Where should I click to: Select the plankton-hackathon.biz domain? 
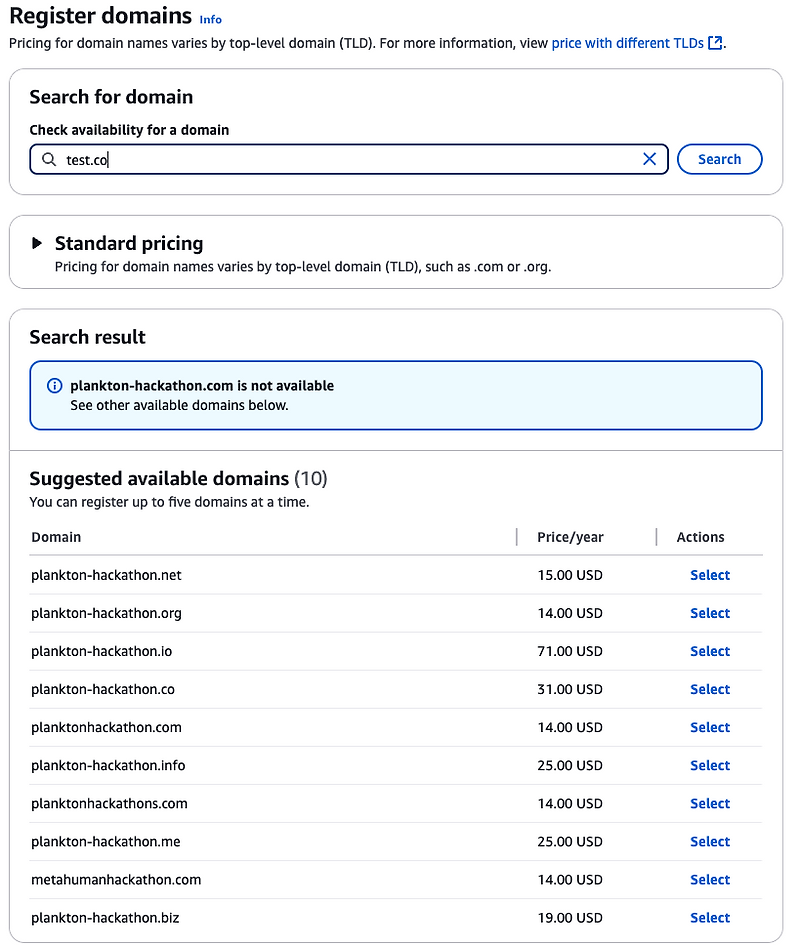[710, 917]
